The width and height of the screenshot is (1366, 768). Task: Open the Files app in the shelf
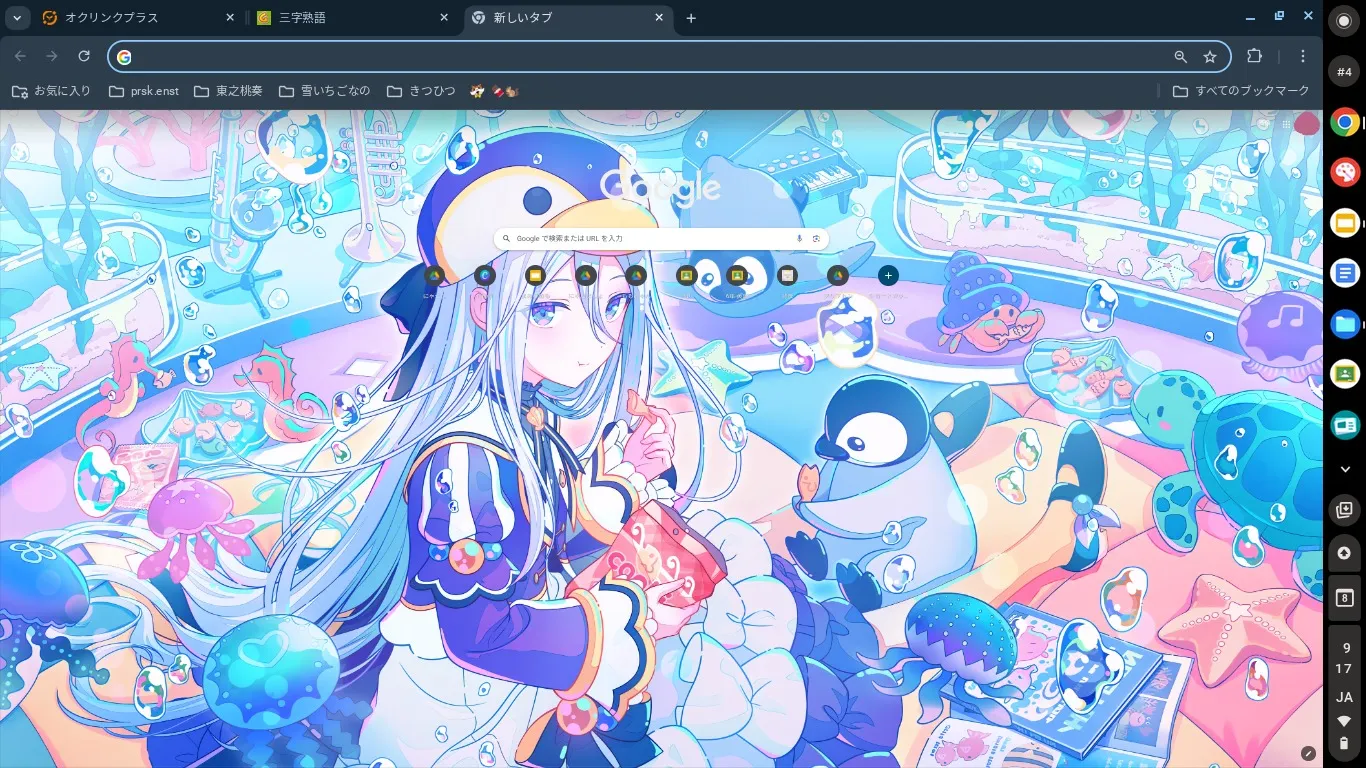(1345, 324)
